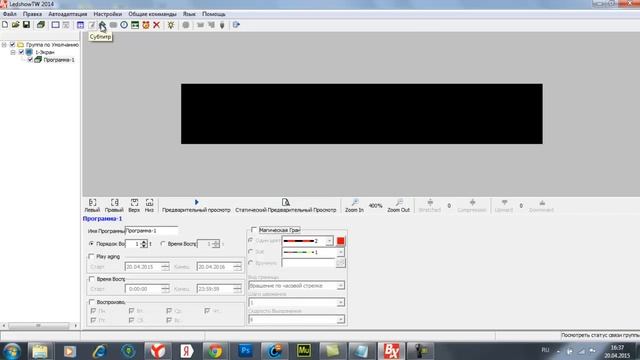Image resolution: width=640 pixels, height=360 pixels.
Task: Enable the Play aging checkbox
Action: [x=91, y=257]
